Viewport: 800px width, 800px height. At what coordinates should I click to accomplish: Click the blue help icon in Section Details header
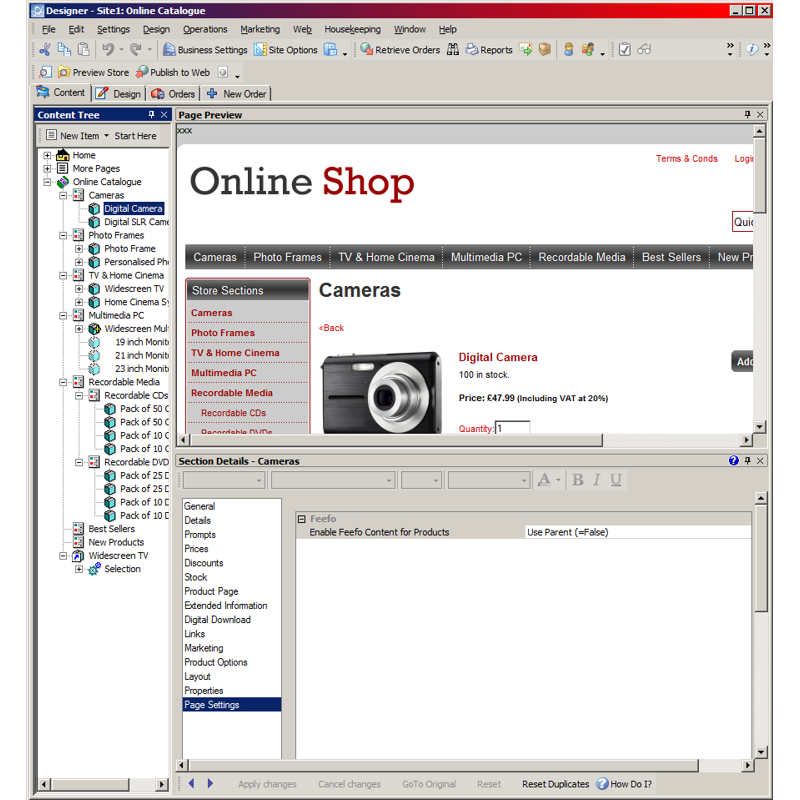(x=734, y=461)
